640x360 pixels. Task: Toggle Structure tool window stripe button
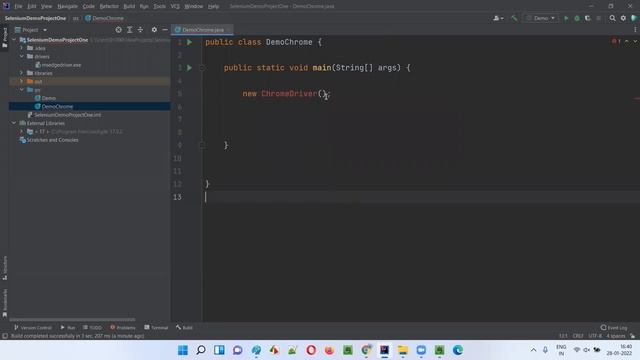click(x=4, y=268)
